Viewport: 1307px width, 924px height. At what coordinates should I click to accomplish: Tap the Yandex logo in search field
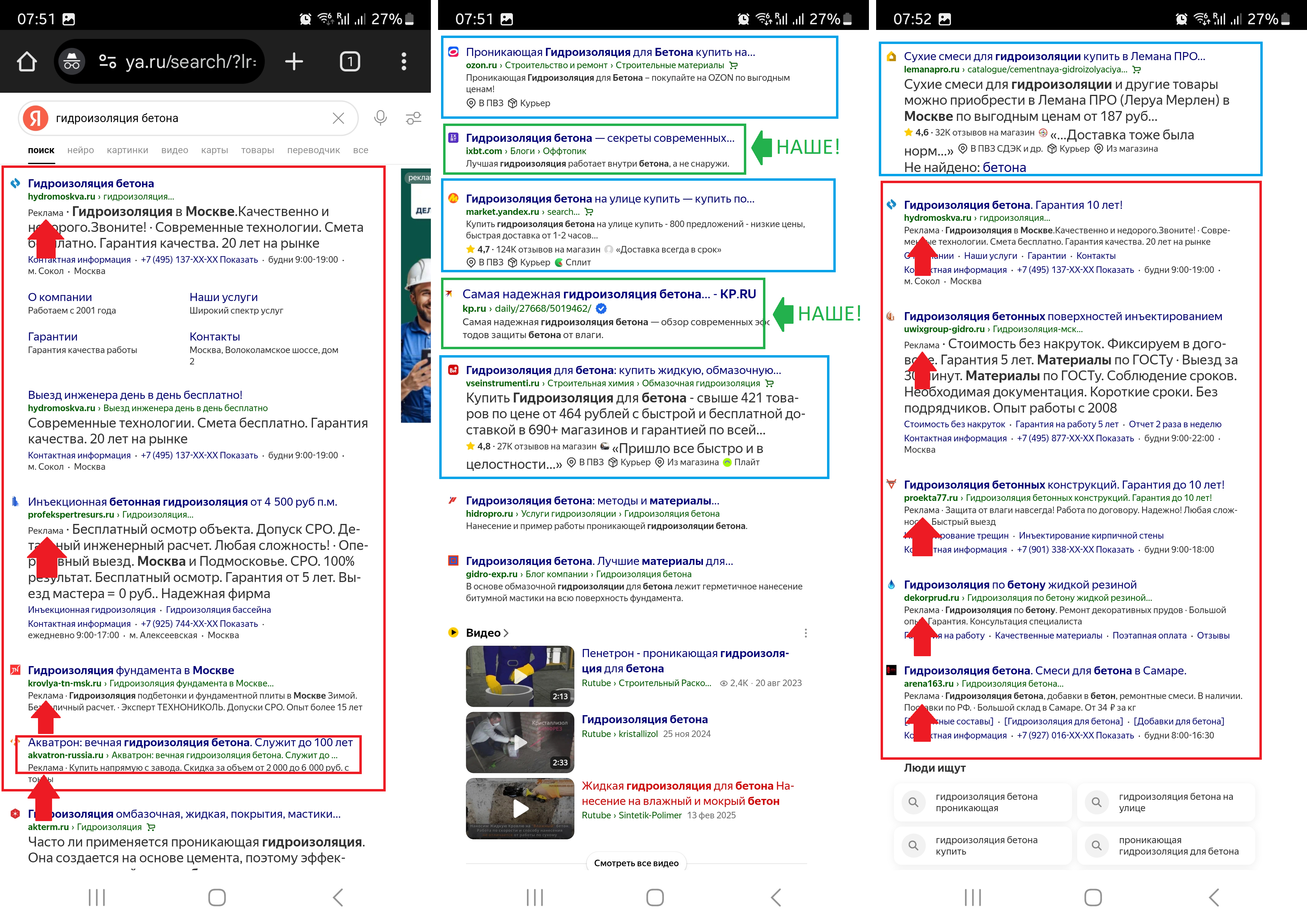pyautogui.click(x=35, y=118)
